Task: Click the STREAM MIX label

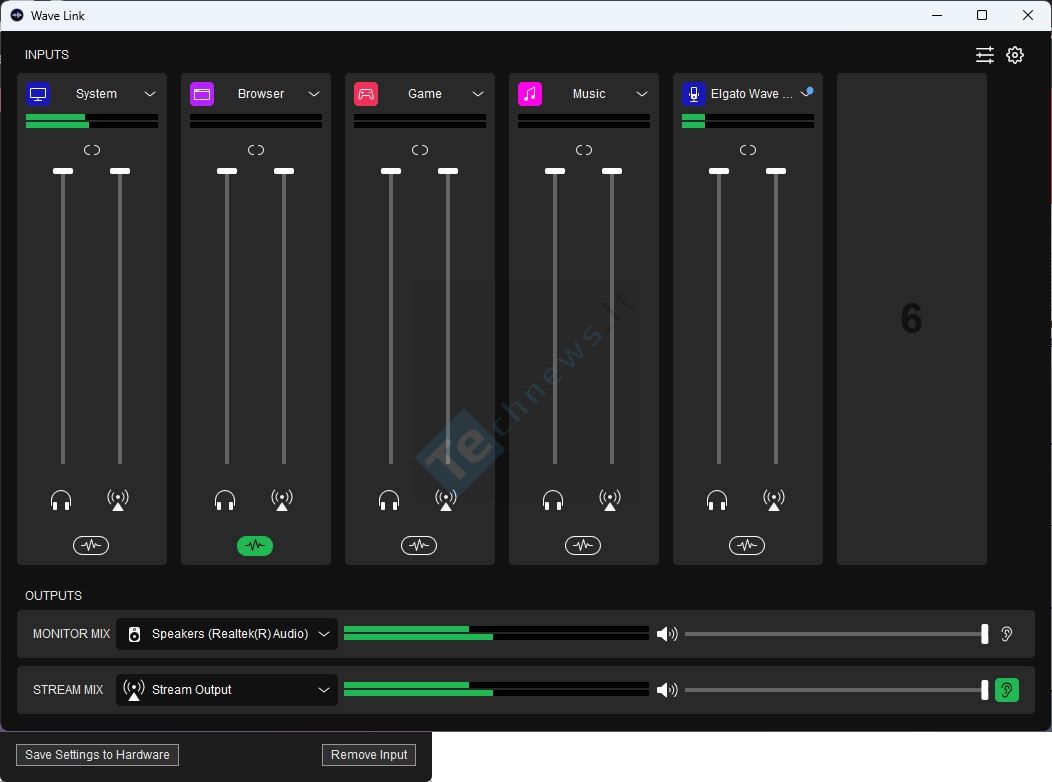Action: tap(68, 690)
